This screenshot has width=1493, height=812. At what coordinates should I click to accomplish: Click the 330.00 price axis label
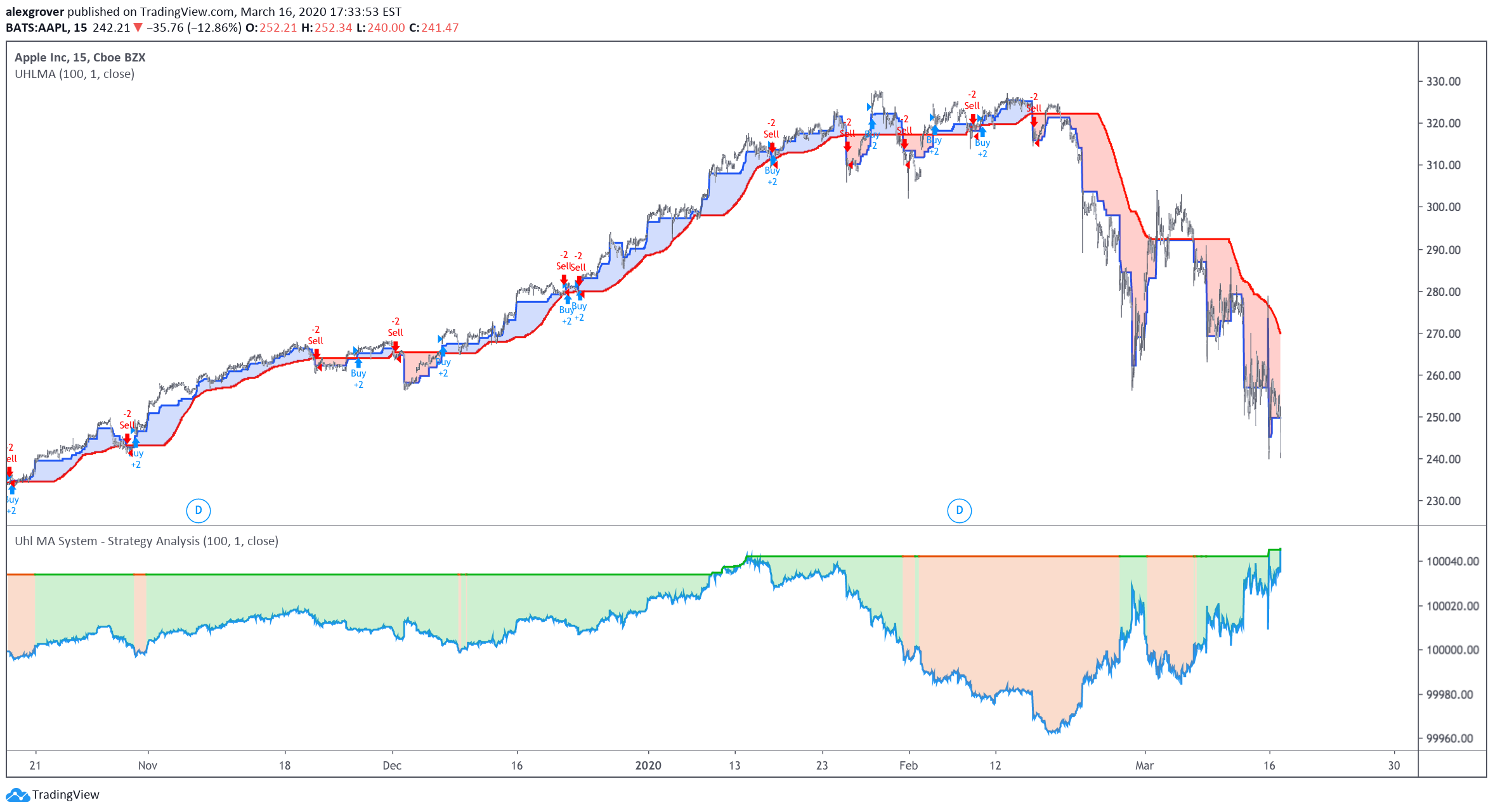tap(1443, 81)
